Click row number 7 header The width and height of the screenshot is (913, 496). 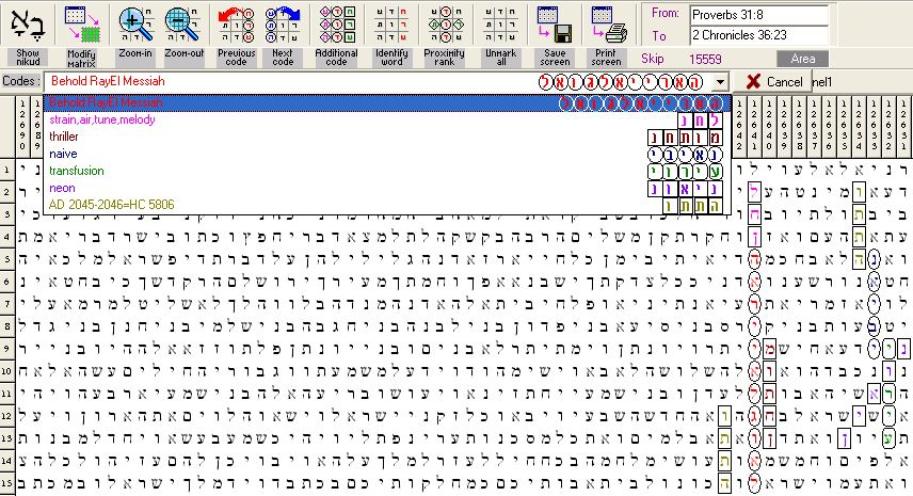click(6, 303)
